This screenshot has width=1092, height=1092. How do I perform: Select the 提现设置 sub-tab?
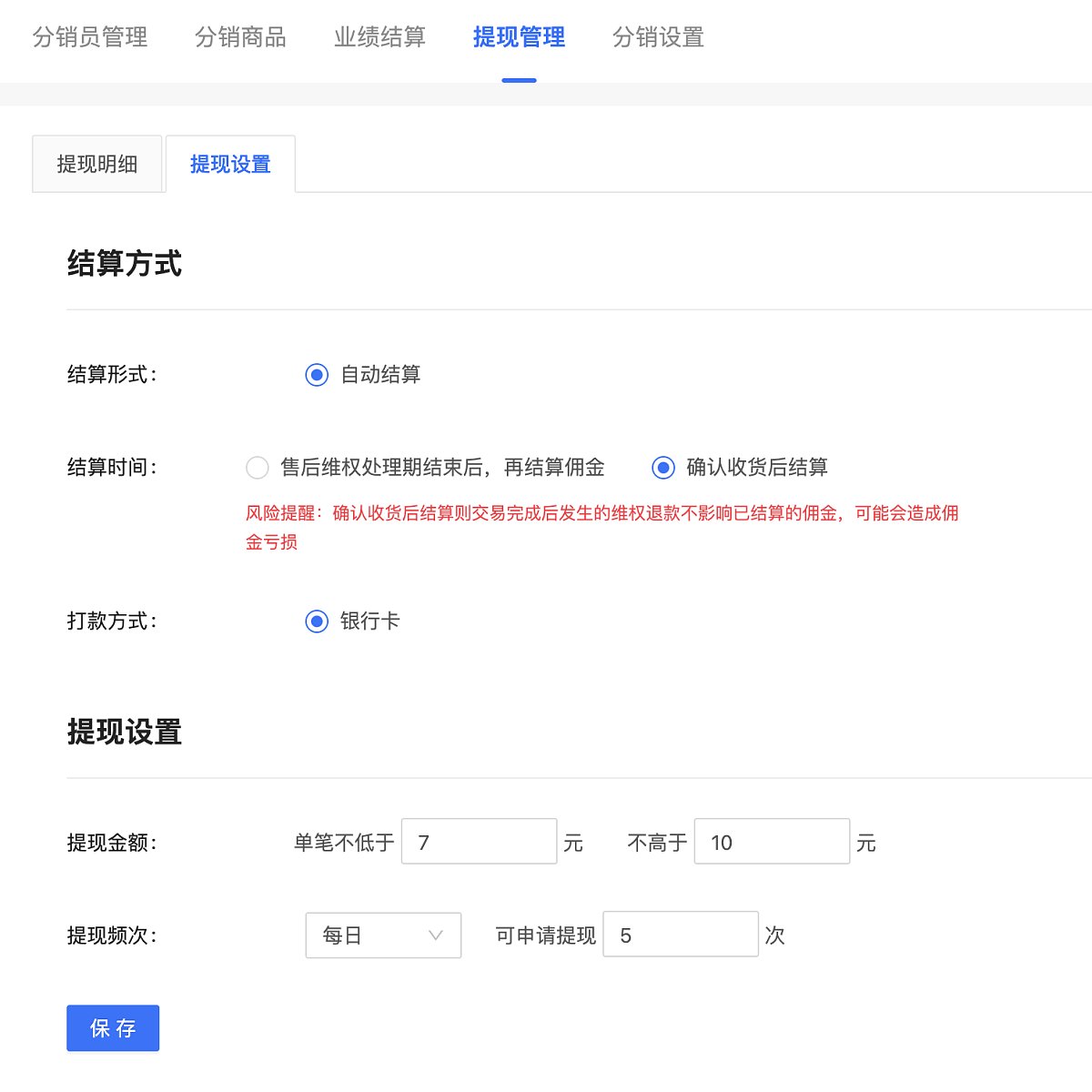pos(230,164)
